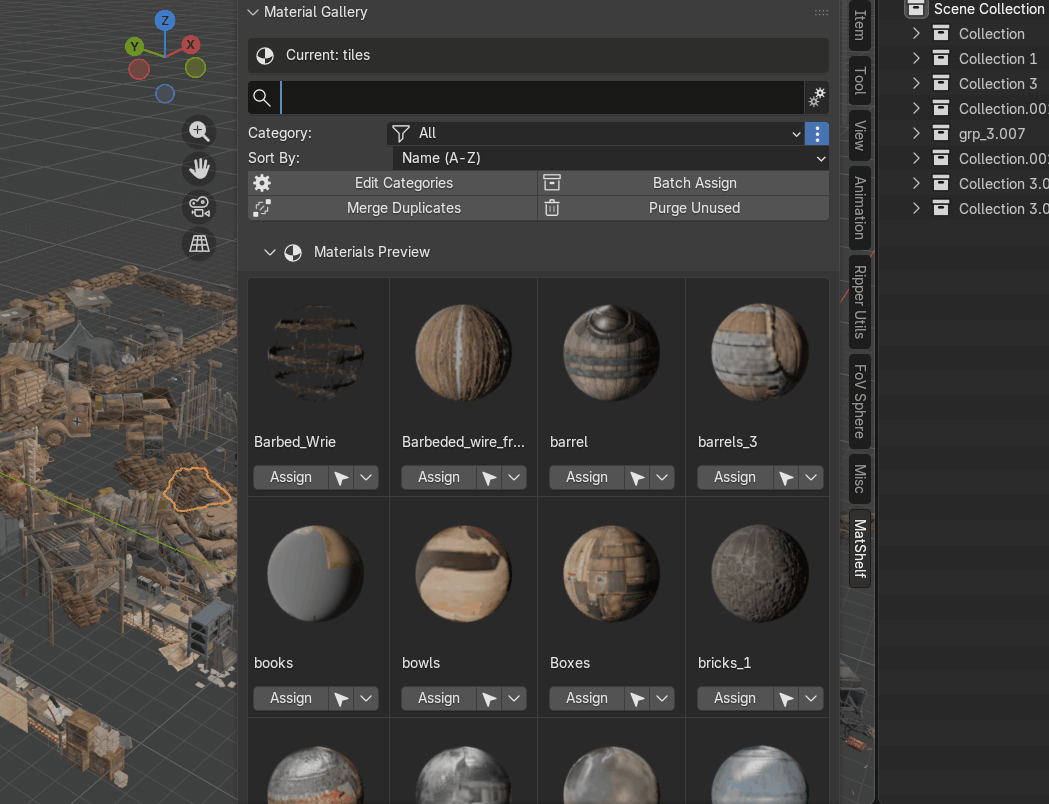Open the Item sidebar tab

pyautogui.click(x=860, y=25)
